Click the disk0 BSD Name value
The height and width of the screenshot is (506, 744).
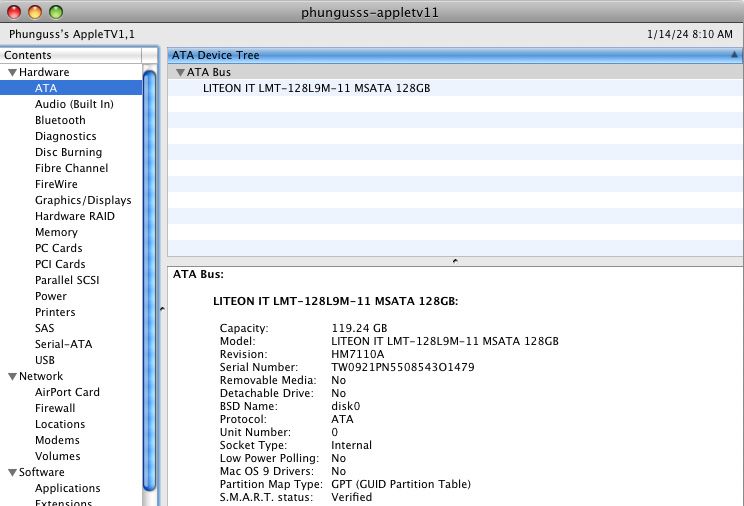(345, 406)
